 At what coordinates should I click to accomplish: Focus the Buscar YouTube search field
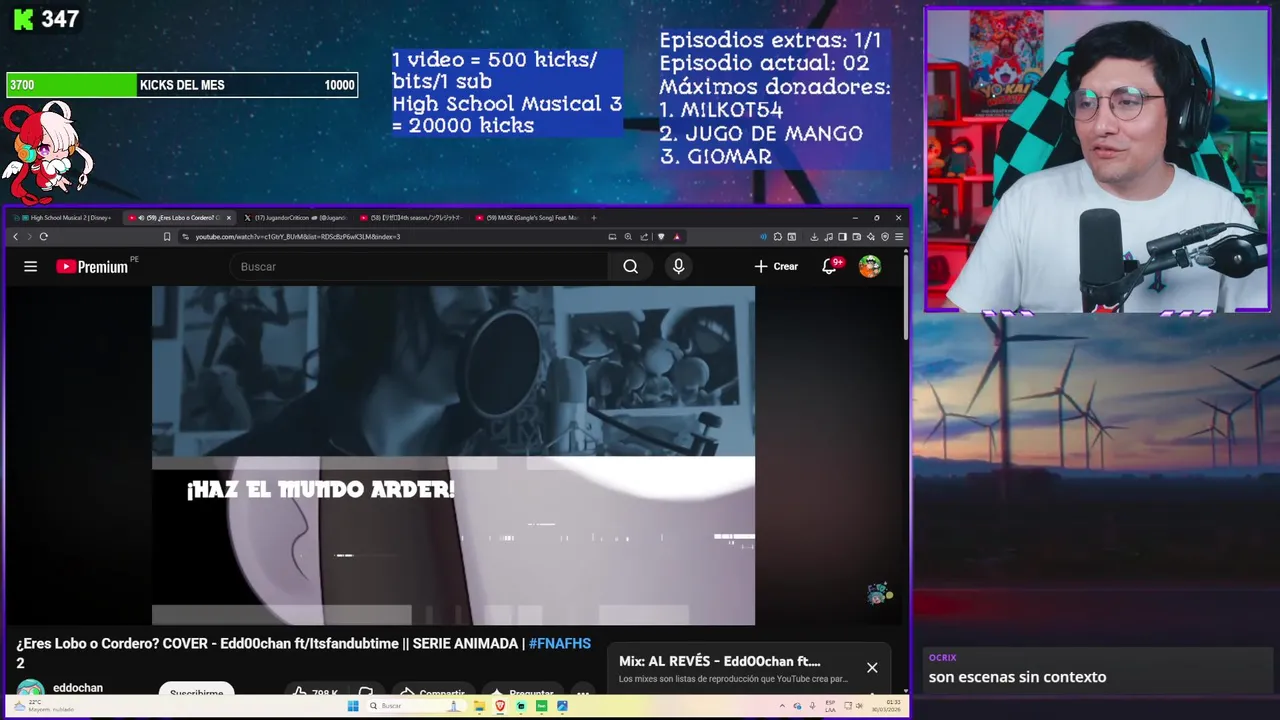tap(420, 266)
